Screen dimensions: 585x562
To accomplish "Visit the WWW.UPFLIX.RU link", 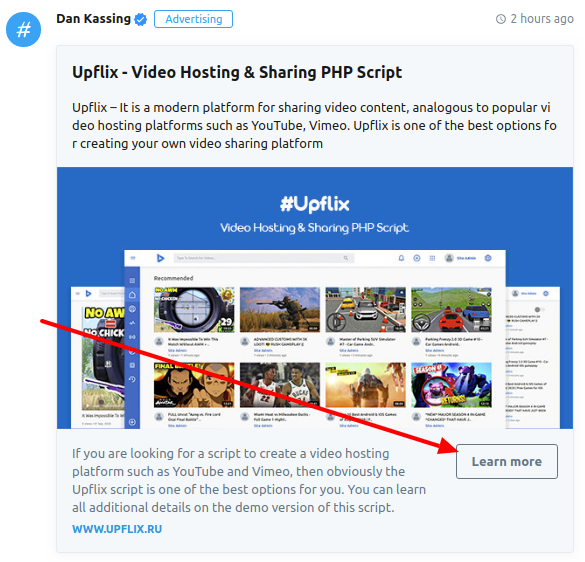I will tap(117, 529).
